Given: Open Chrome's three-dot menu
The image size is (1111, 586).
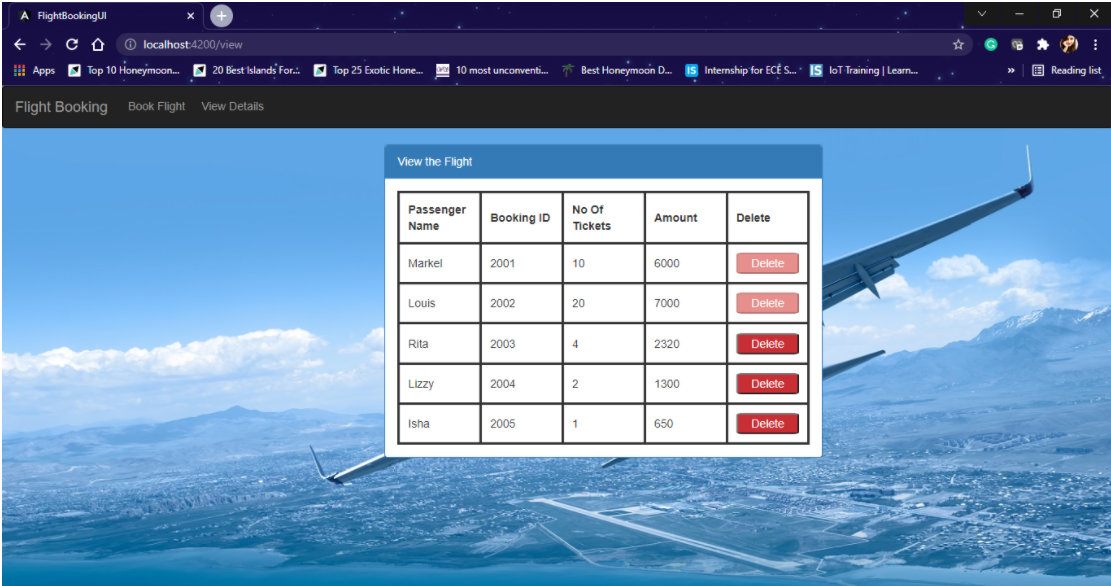Looking at the screenshot, I should tap(1095, 44).
